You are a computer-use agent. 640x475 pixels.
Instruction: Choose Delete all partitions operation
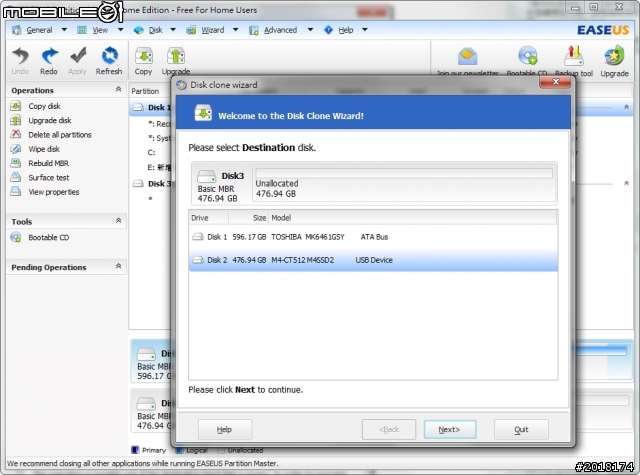pos(60,135)
